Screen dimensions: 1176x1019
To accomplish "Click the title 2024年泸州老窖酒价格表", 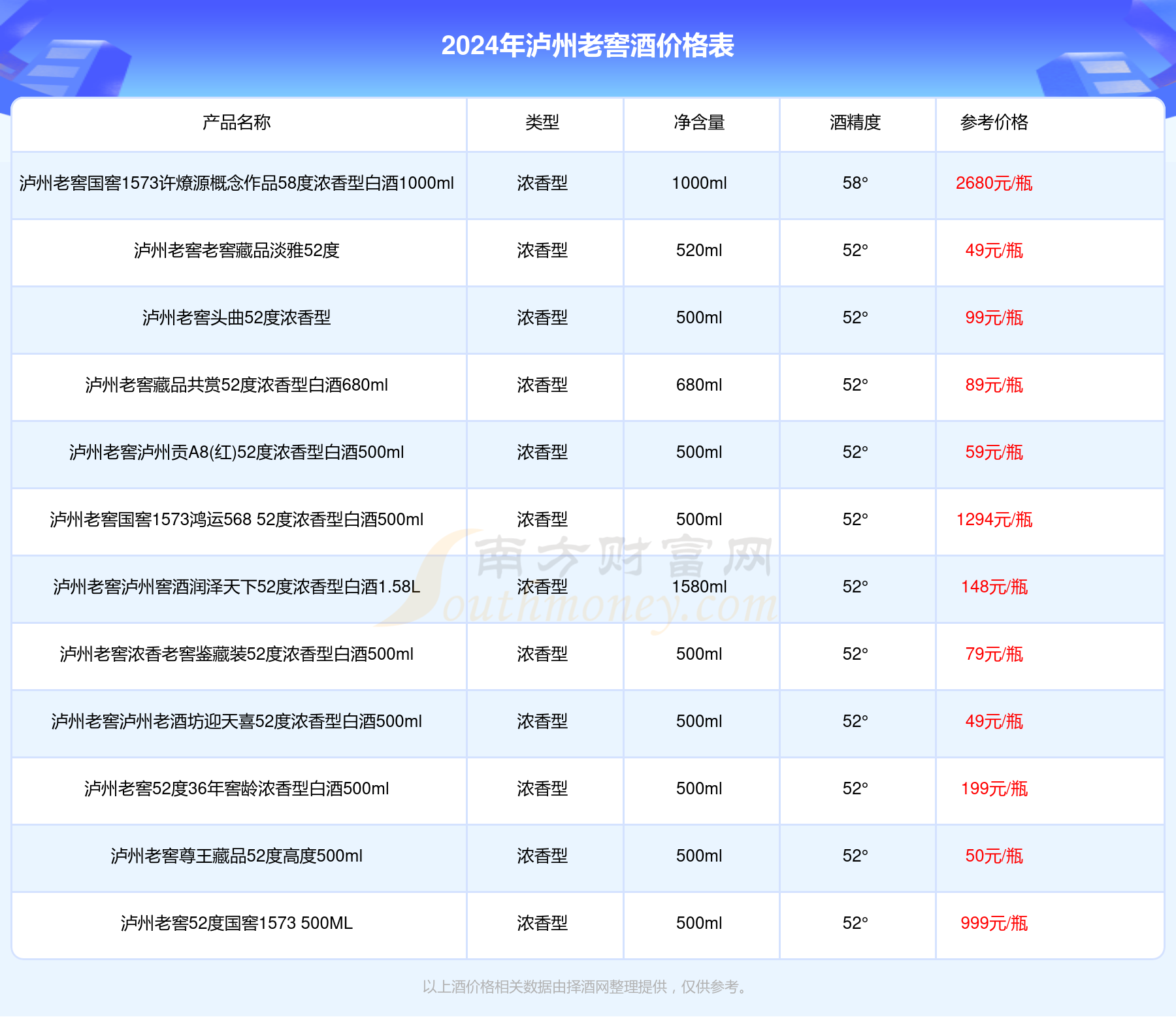I will pyautogui.click(x=587, y=46).
